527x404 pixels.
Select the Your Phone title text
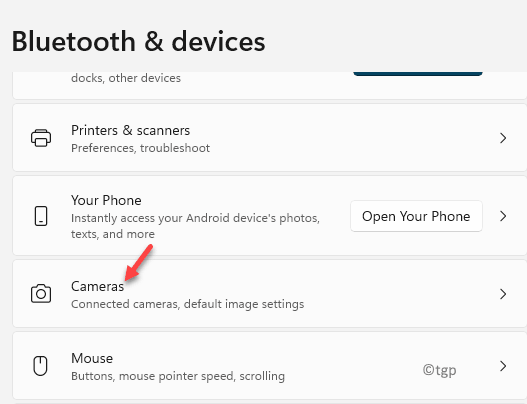coord(106,200)
